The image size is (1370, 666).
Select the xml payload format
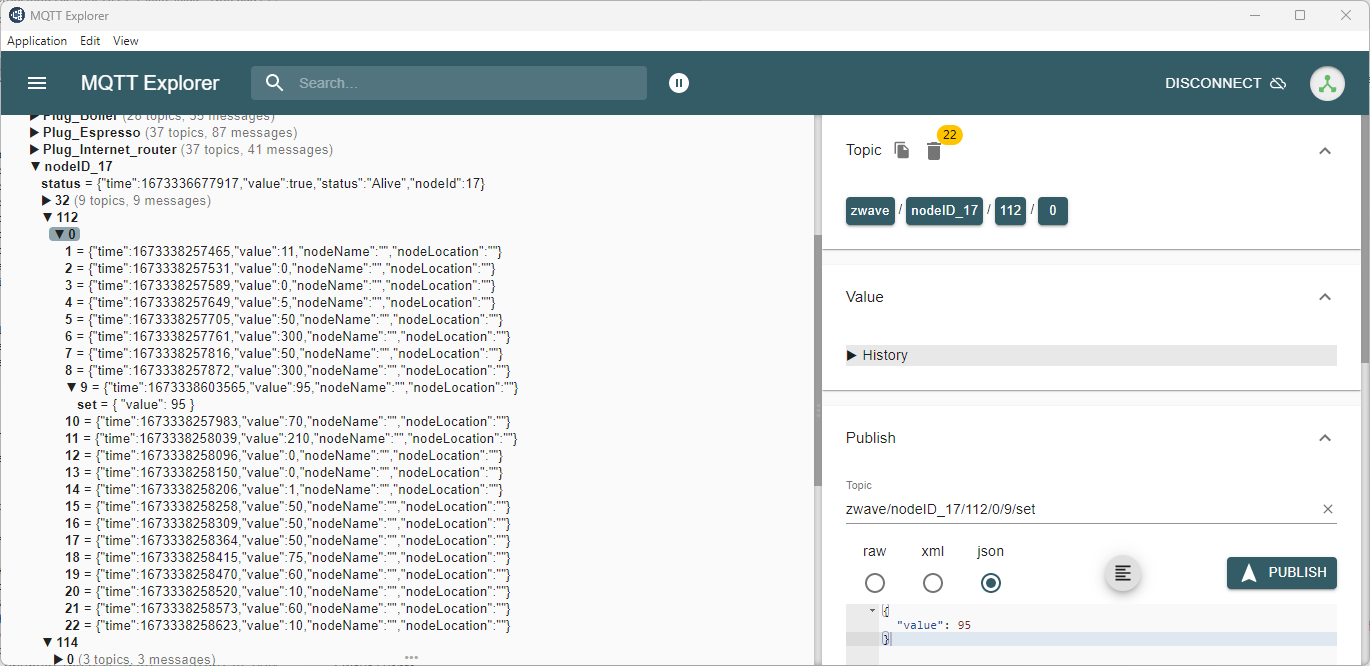[x=933, y=583]
